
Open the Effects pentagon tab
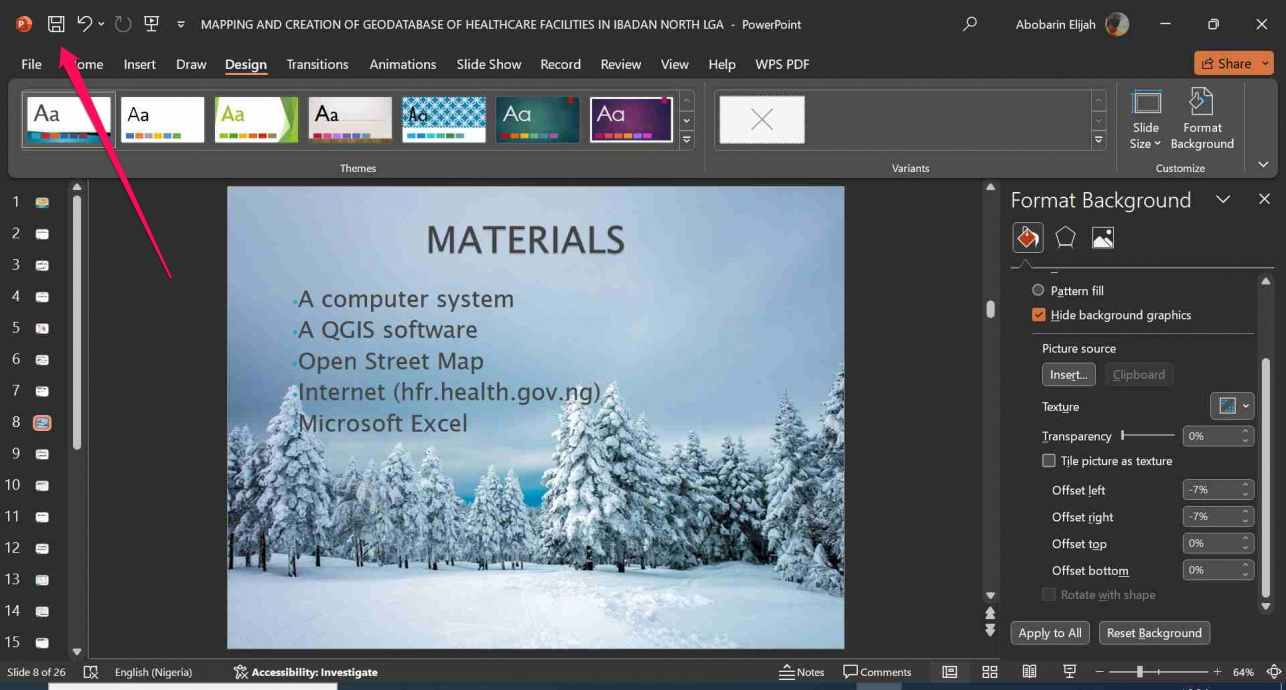(1065, 238)
